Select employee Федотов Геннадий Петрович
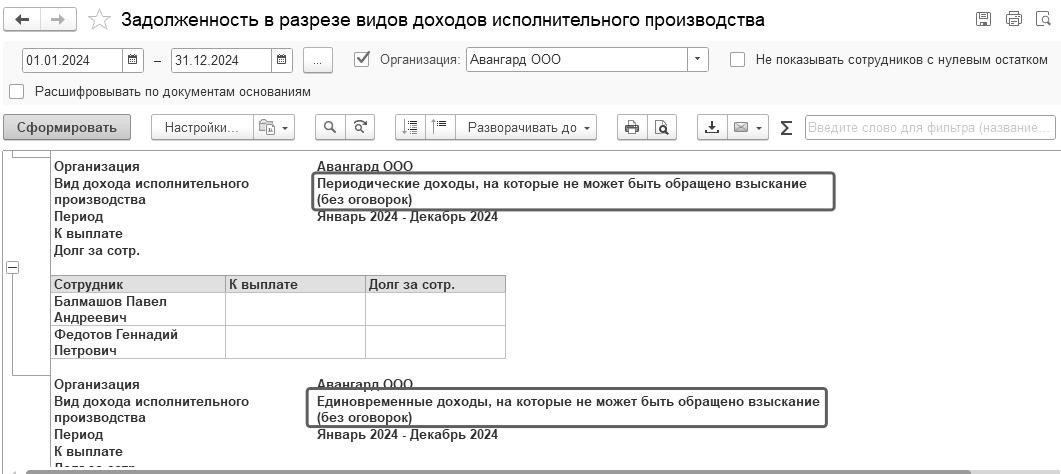Screen dimensions: 1061x474 pos(138,342)
